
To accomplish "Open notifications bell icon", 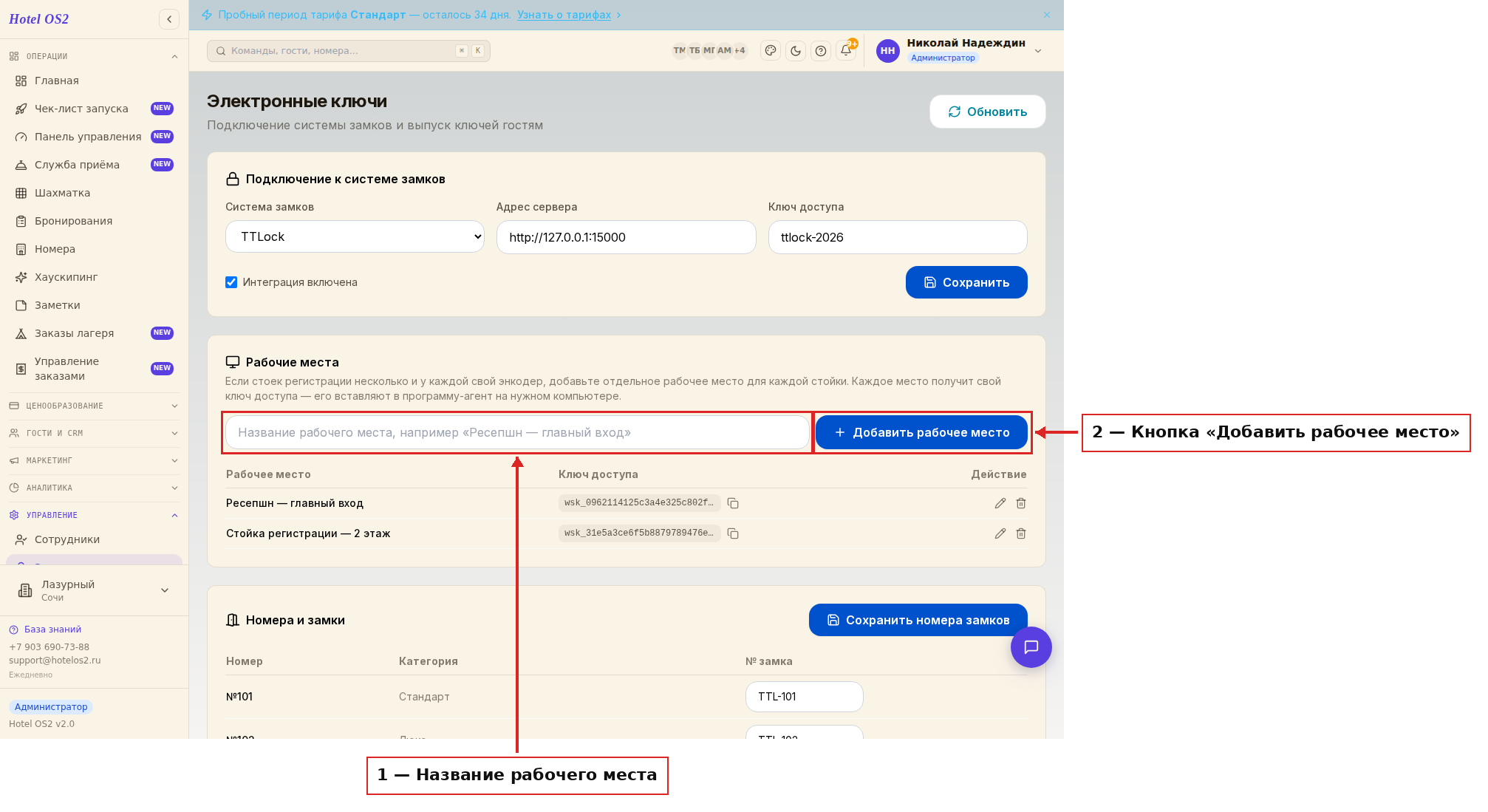I will [x=846, y=50].
